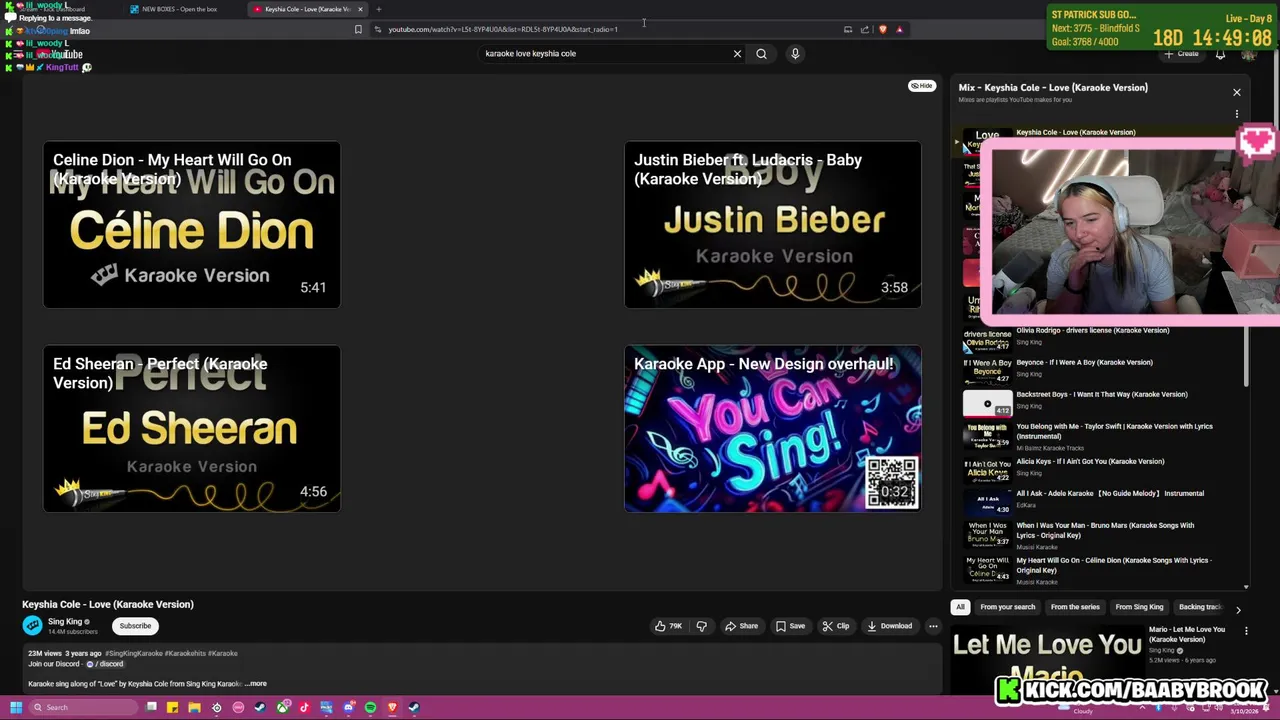
Task: Open the Brave Shields lion icon
Action: pyautogui.click(x=882, y=29)
